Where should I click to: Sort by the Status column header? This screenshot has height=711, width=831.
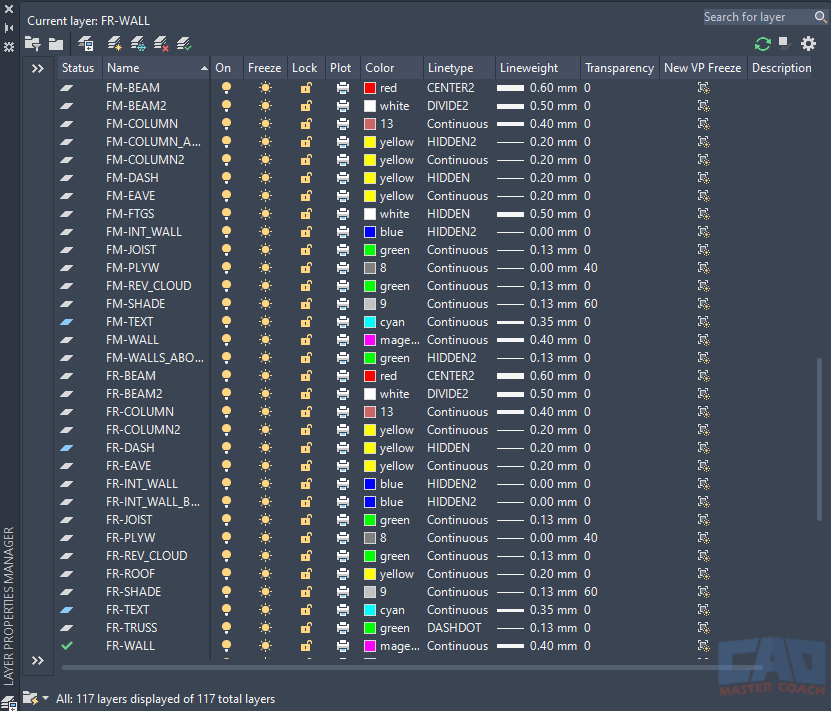click(80, 68)
